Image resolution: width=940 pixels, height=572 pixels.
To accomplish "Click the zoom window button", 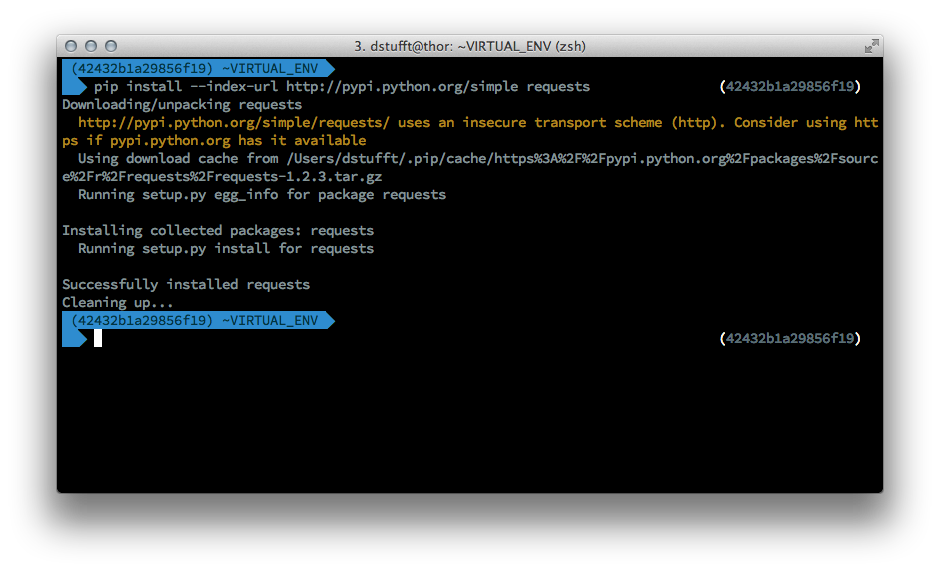I will 111,46.
